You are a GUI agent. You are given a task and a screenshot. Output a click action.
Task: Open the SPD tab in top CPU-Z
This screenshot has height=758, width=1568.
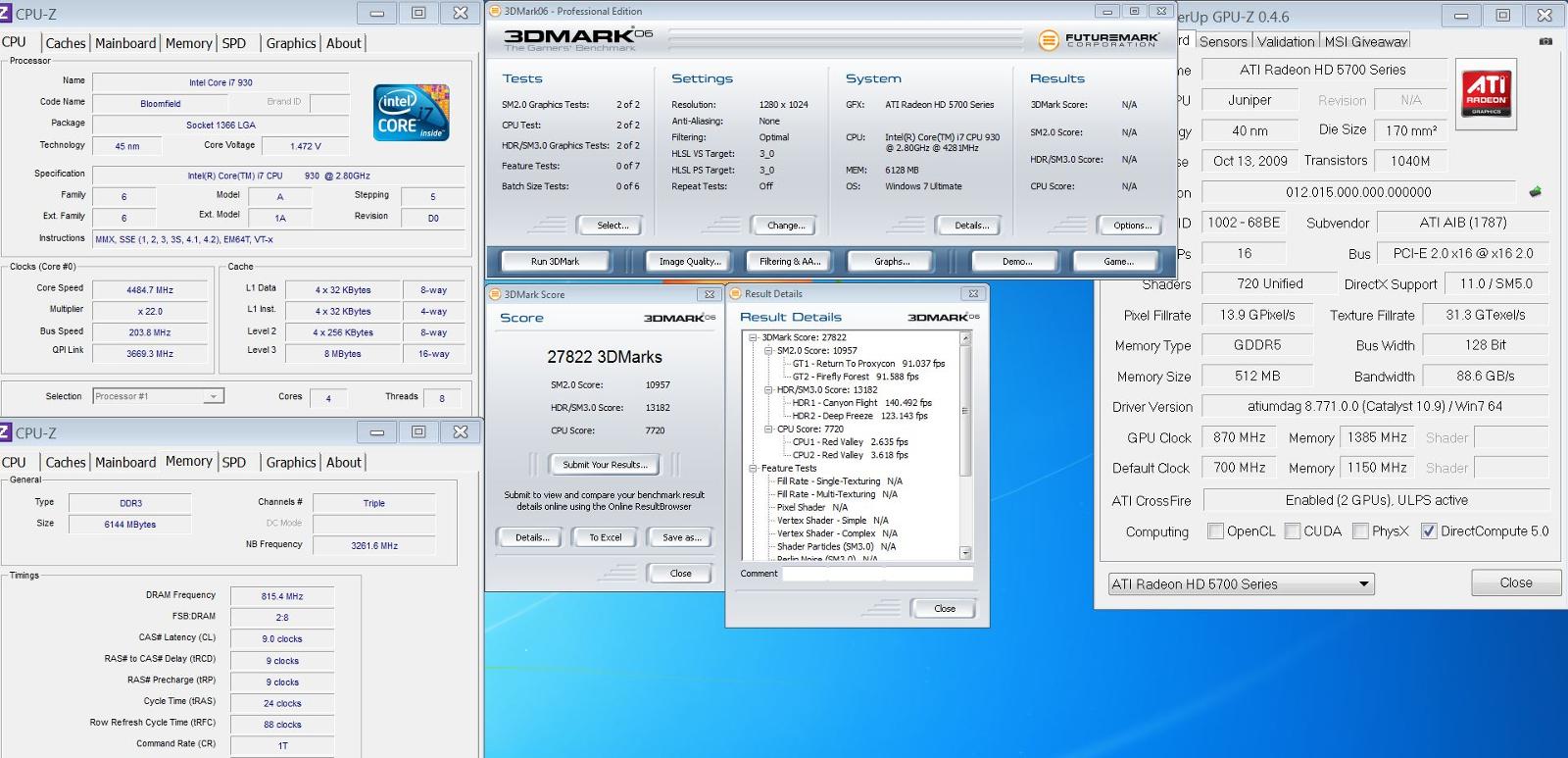(x=234, y=43)
